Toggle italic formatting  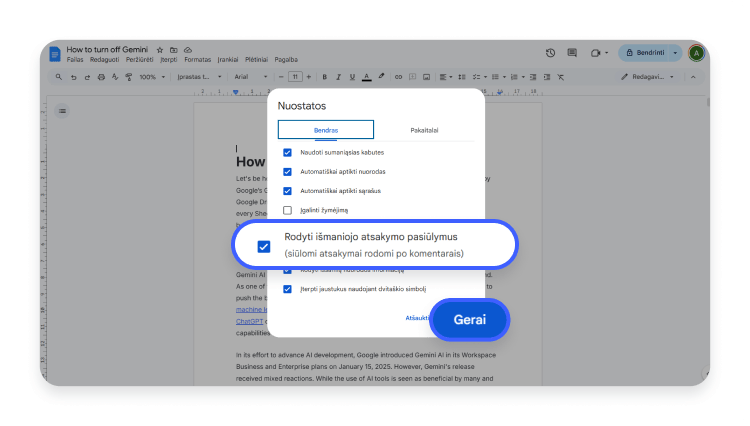click(338, 77)
